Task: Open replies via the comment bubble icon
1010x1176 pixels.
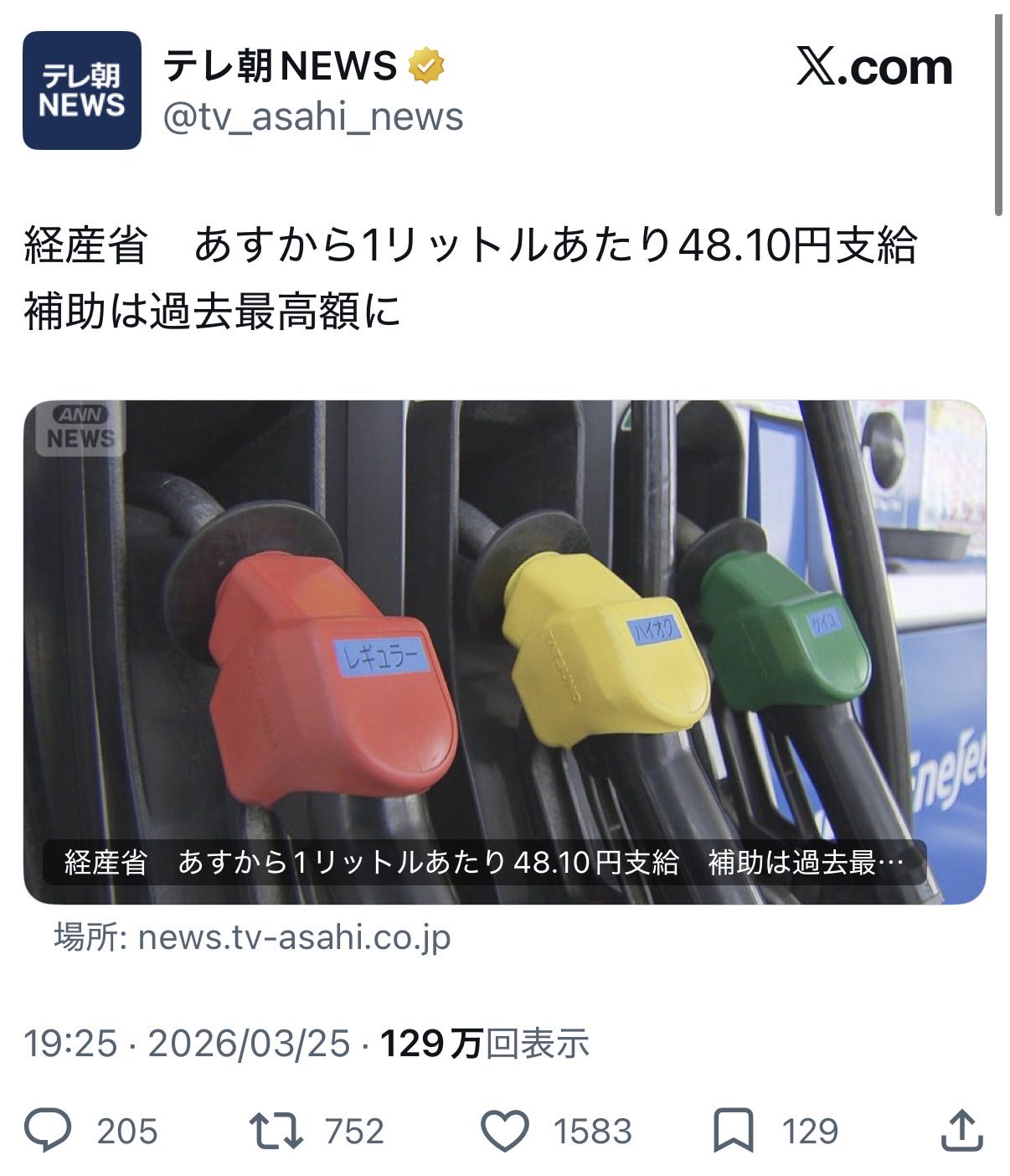Action: pyautogui.click(x=49, y=1130)
